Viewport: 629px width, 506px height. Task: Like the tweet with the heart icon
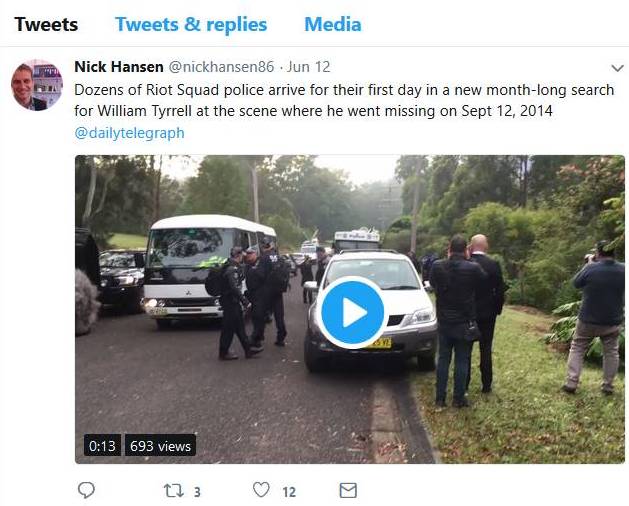pos(261,490)
